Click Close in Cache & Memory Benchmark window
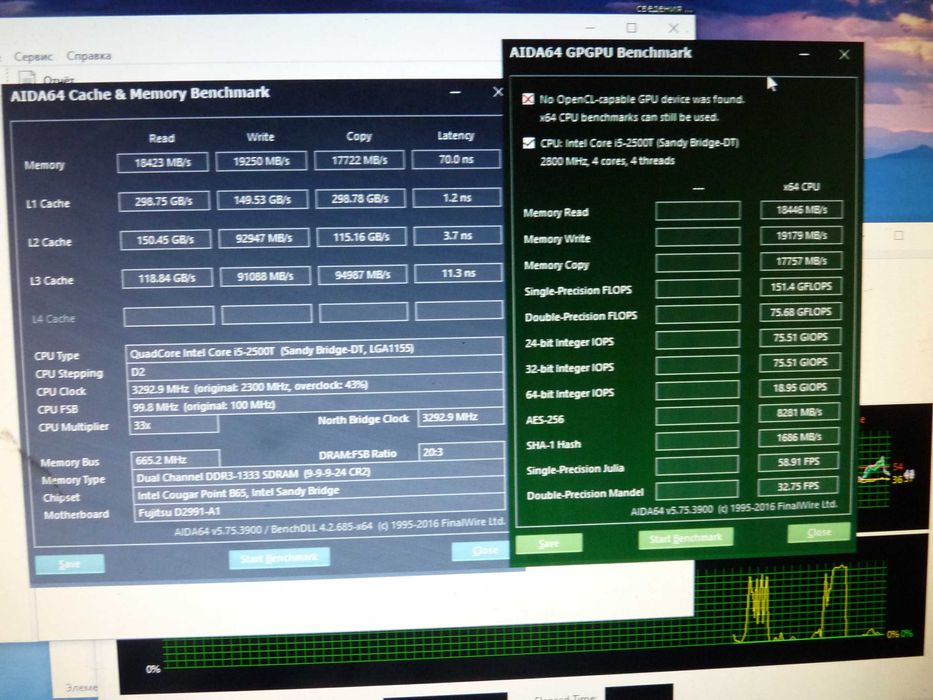This screenshot has width=933, height=700. (x=483, y=551)
